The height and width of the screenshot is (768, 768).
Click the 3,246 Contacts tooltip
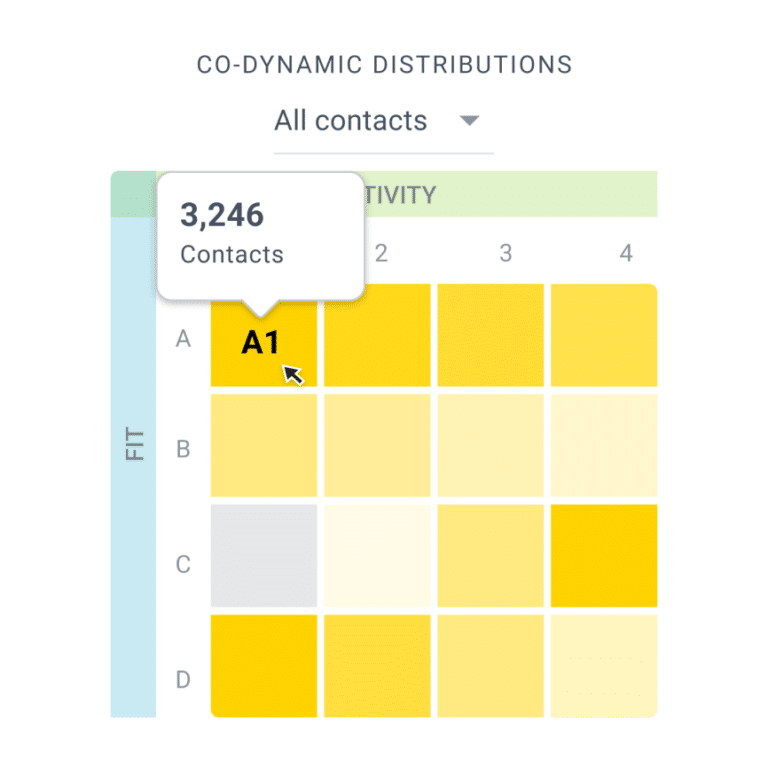(x=260, y=233)
